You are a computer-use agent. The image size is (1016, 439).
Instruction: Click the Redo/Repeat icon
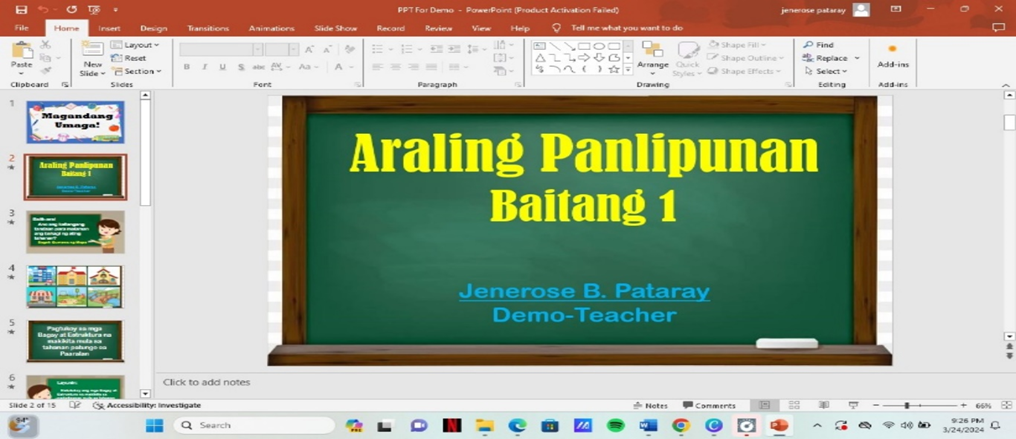pyautogui.click(x=72, y=10)
